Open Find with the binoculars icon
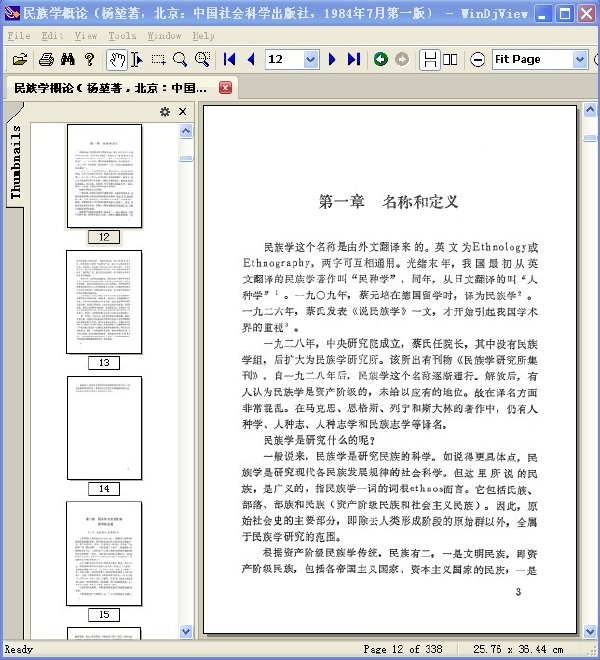The height and width of the screenshot is (660, 600). point(67,59)
